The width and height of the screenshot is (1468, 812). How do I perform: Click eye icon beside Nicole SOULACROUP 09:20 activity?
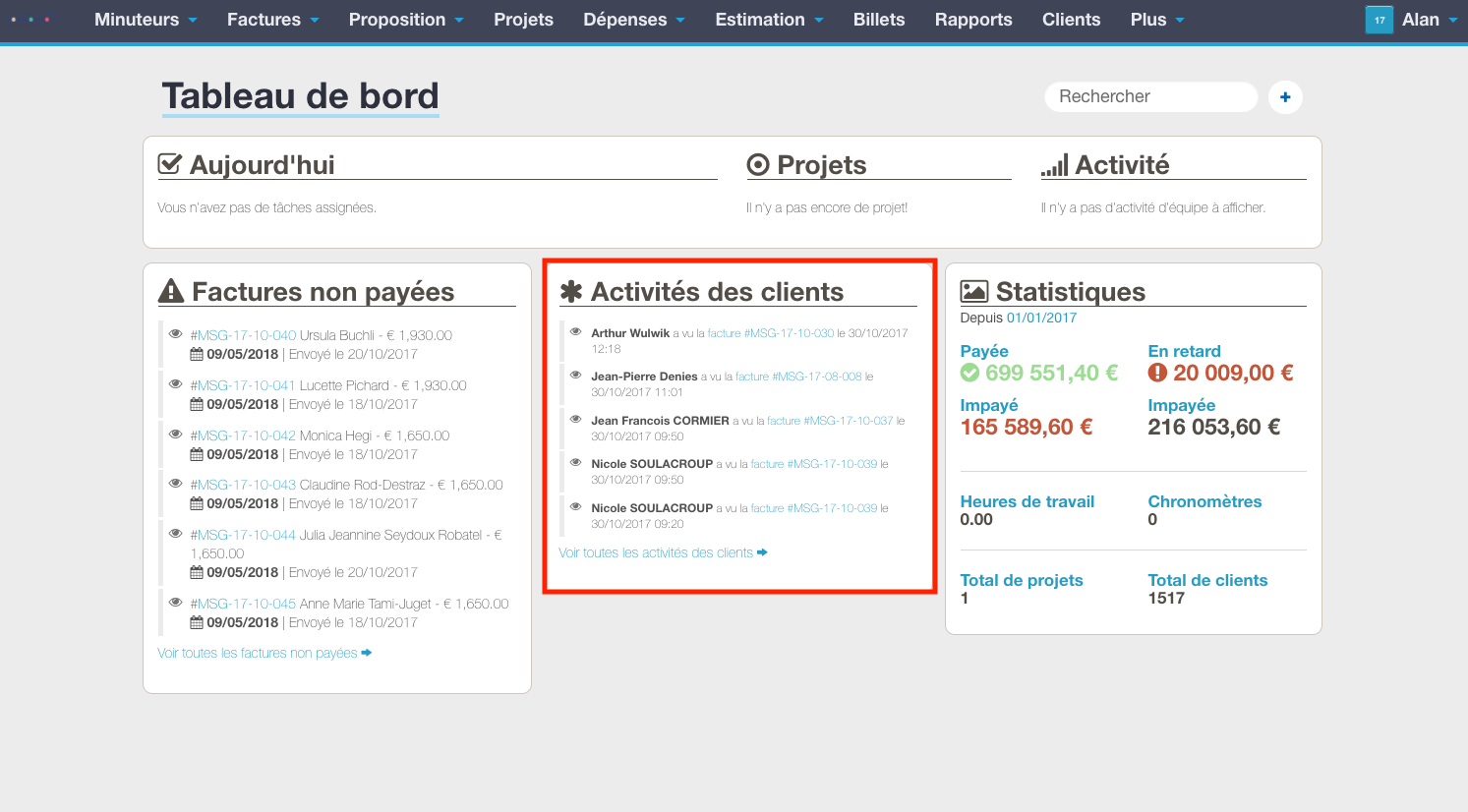pyautogui.click(x=576, y=506)
